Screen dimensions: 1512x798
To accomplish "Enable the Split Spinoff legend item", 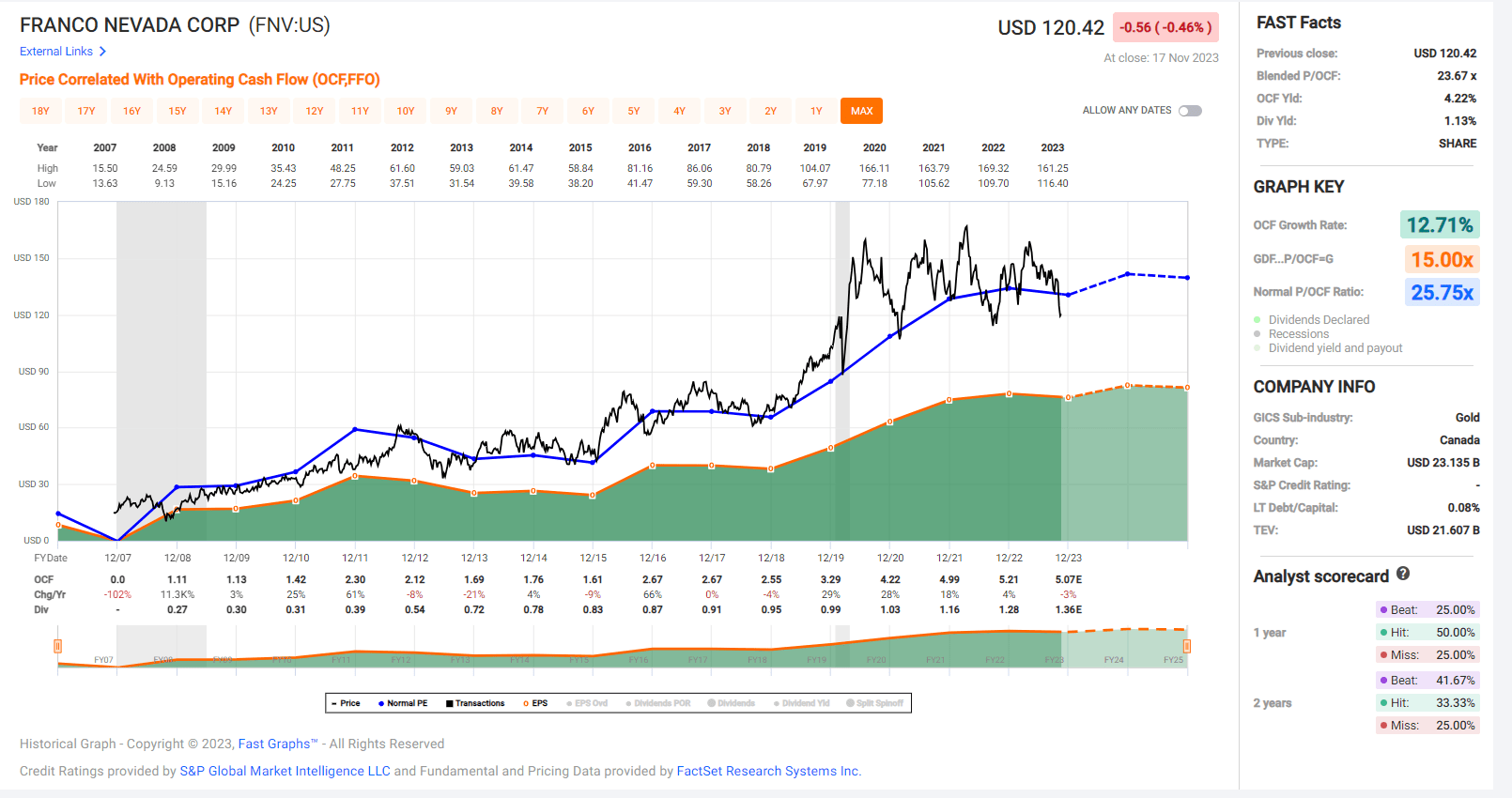I will pyautogui.click(x=875, y=703).
